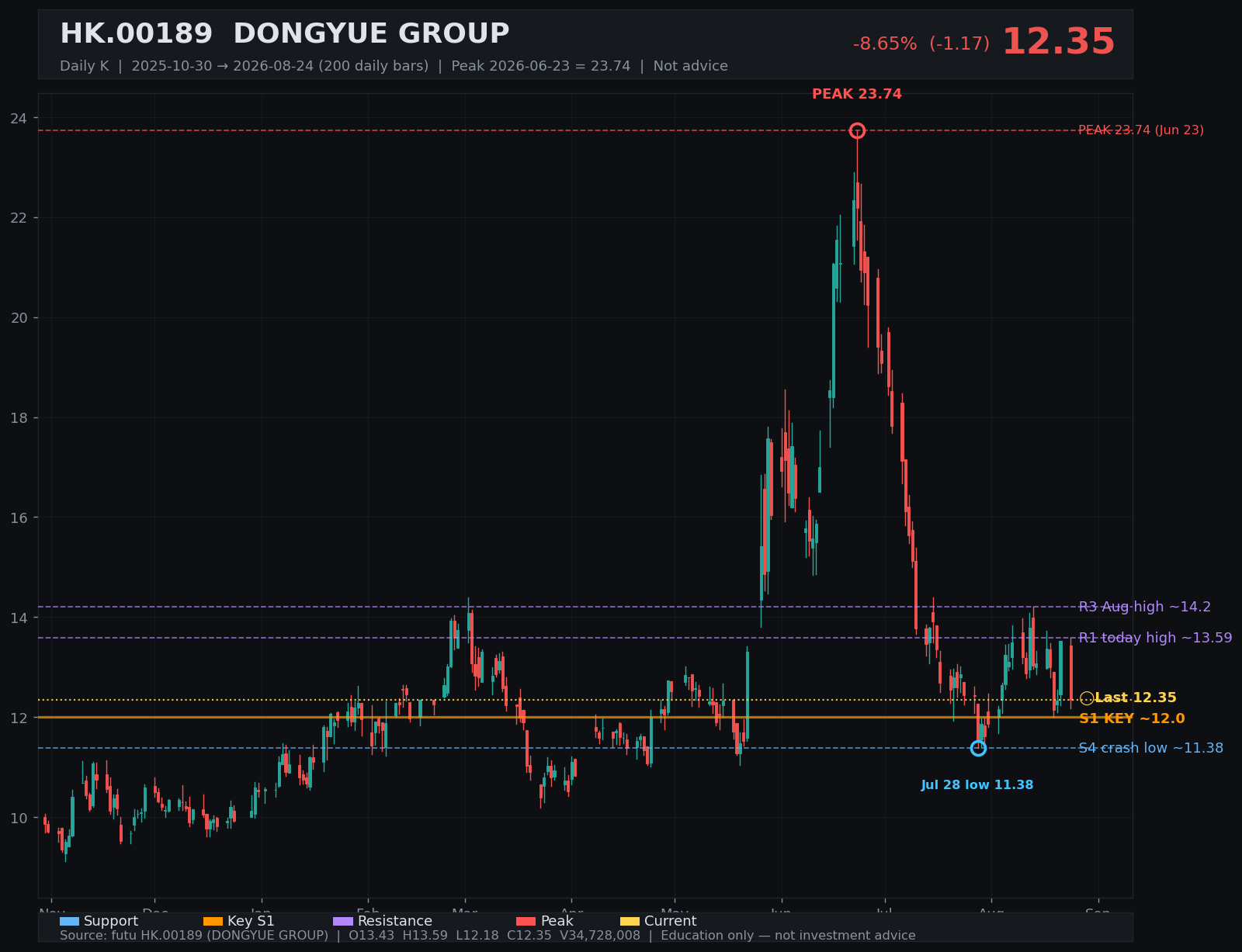The height and width of the screenshot is (952, 1242).
Task: Click the bold 'PEAK 23.74' annotation above the chart
Action: point(857,94)
